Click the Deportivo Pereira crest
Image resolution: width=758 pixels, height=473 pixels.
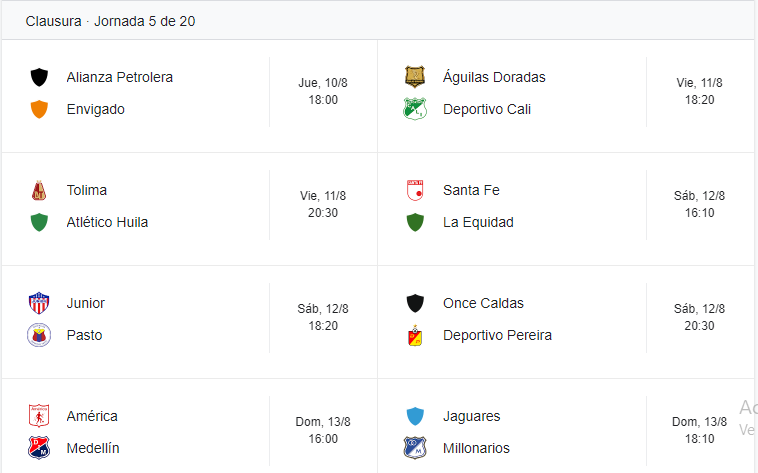tap(415, 335)
